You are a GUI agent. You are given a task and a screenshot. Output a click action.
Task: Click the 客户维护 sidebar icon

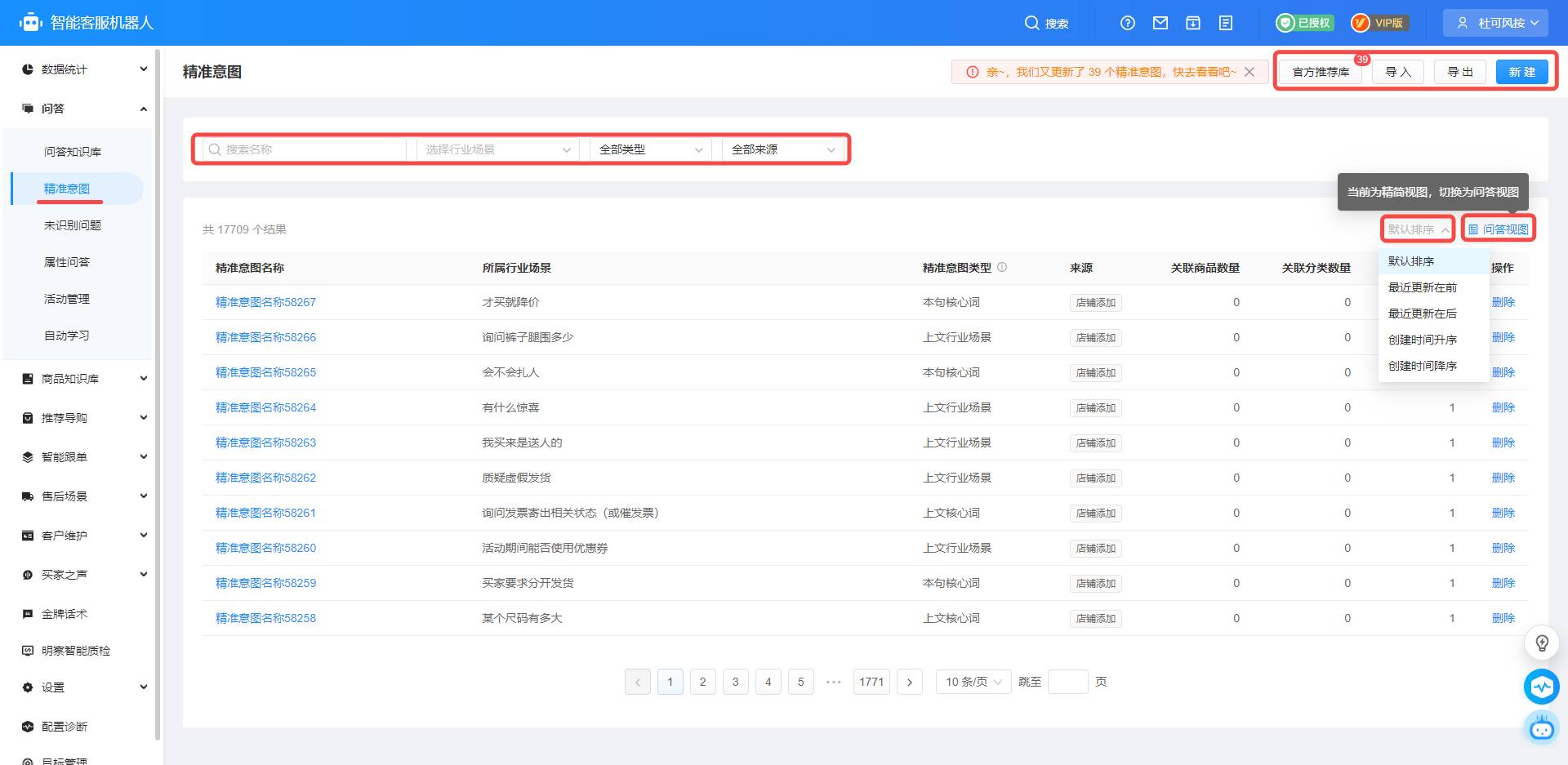(28, 536)
